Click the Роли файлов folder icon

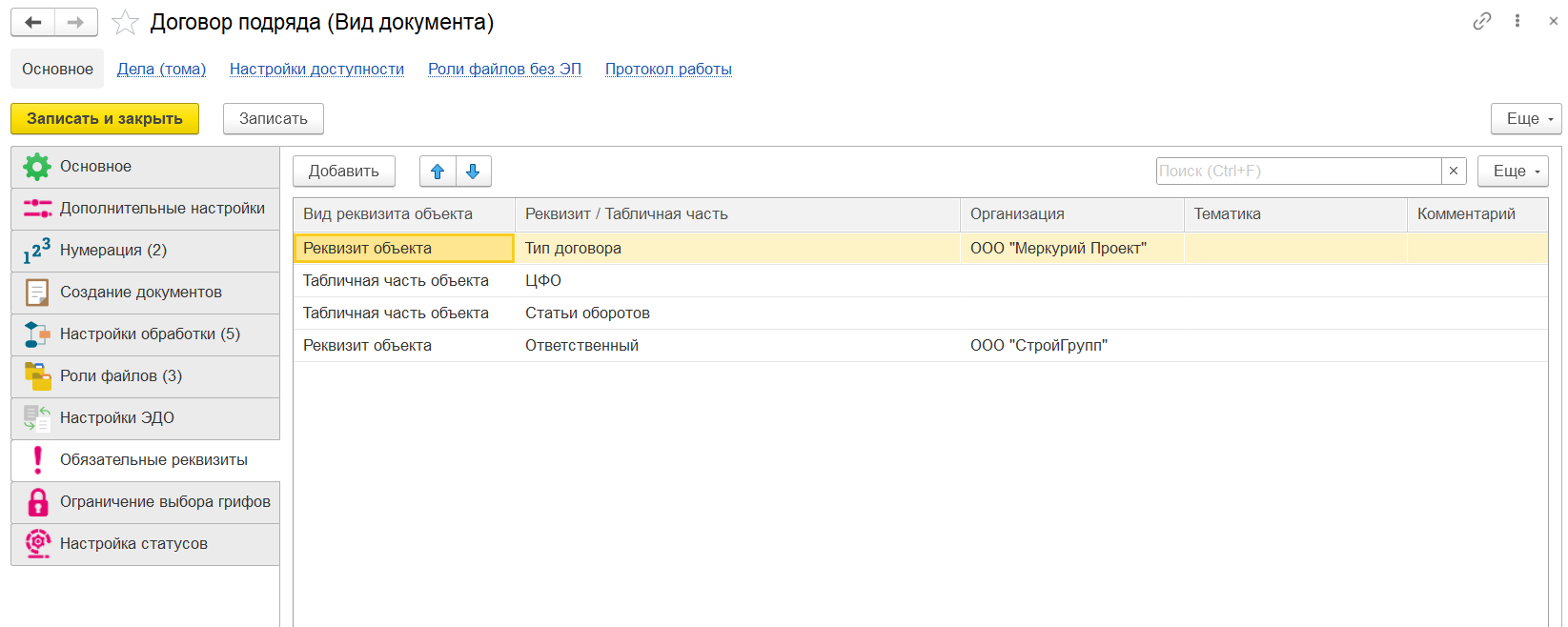click(37, 376)
